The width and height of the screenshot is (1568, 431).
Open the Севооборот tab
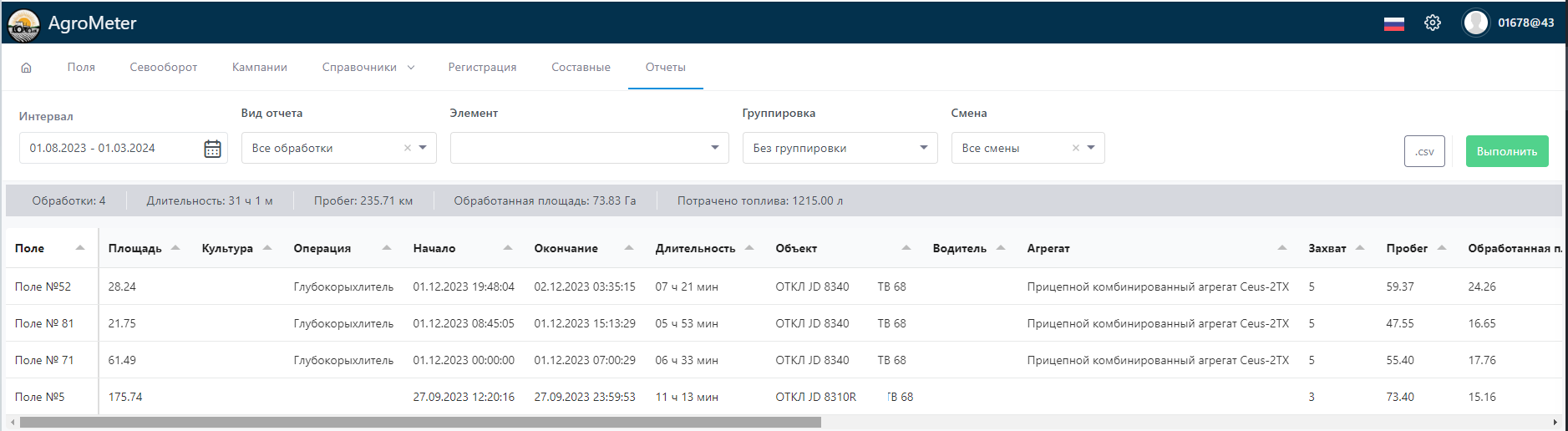tap(163, 68)
